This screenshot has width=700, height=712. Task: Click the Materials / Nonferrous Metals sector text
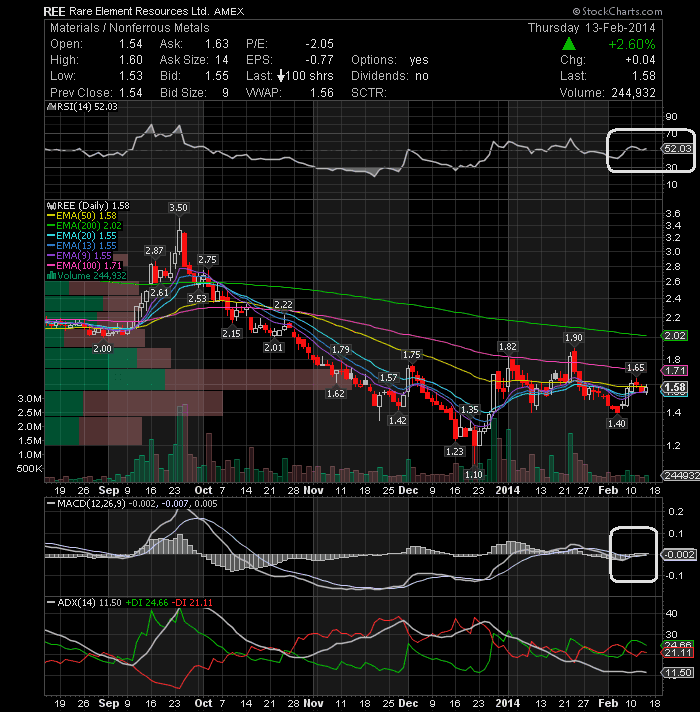click(x=129, y=28)
